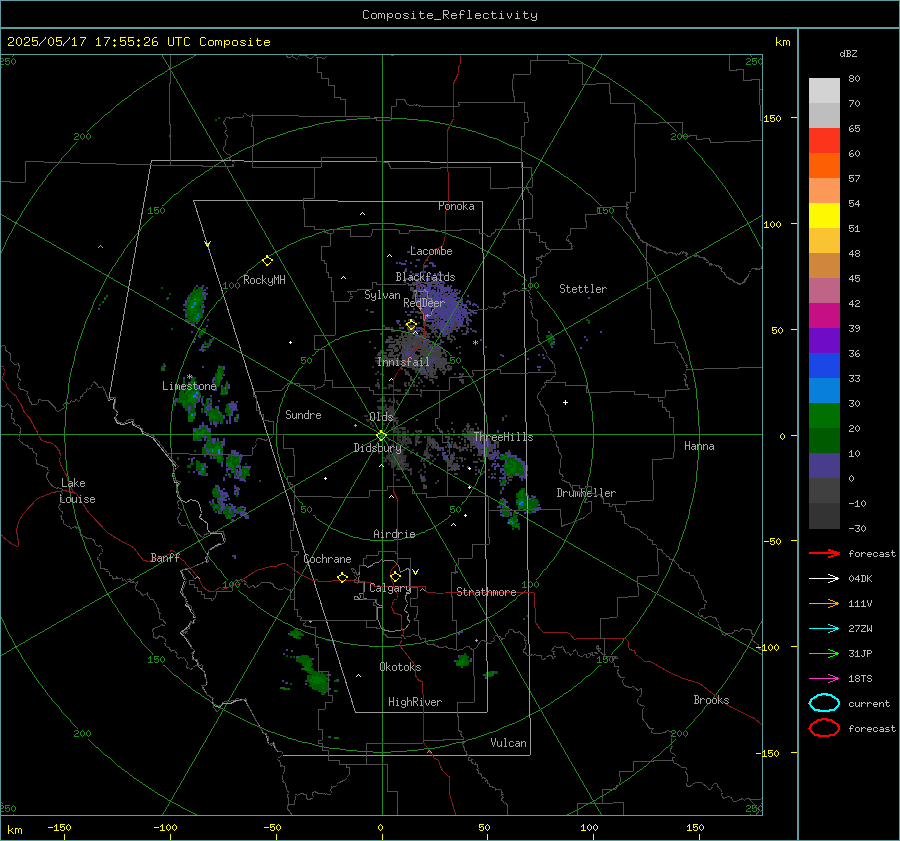Viewport: 900px width, 841px height.
Task: Click the HighRiver label
Action: (415, 702)
